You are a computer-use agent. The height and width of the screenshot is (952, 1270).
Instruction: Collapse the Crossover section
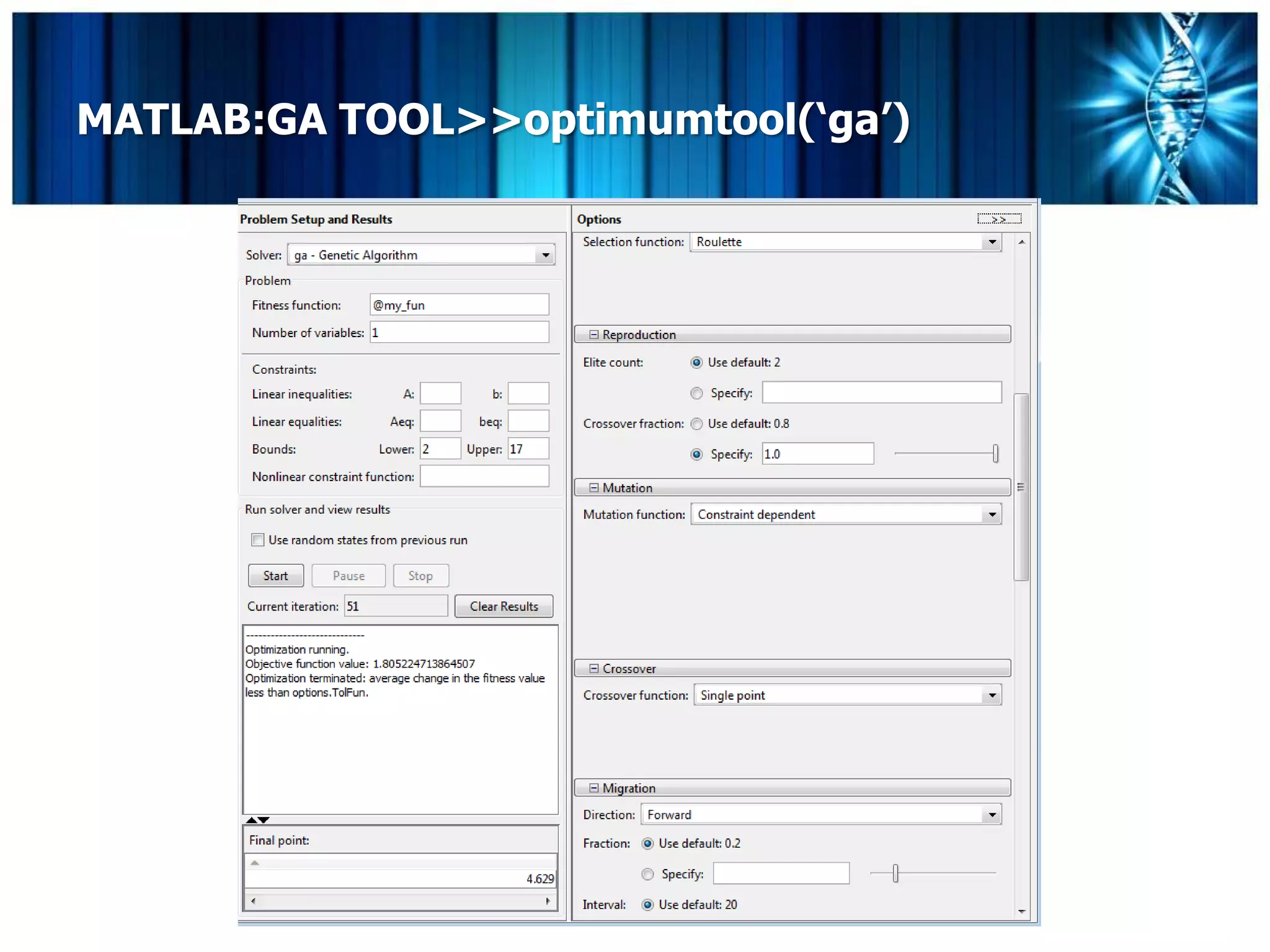click(x=593, y=669)
